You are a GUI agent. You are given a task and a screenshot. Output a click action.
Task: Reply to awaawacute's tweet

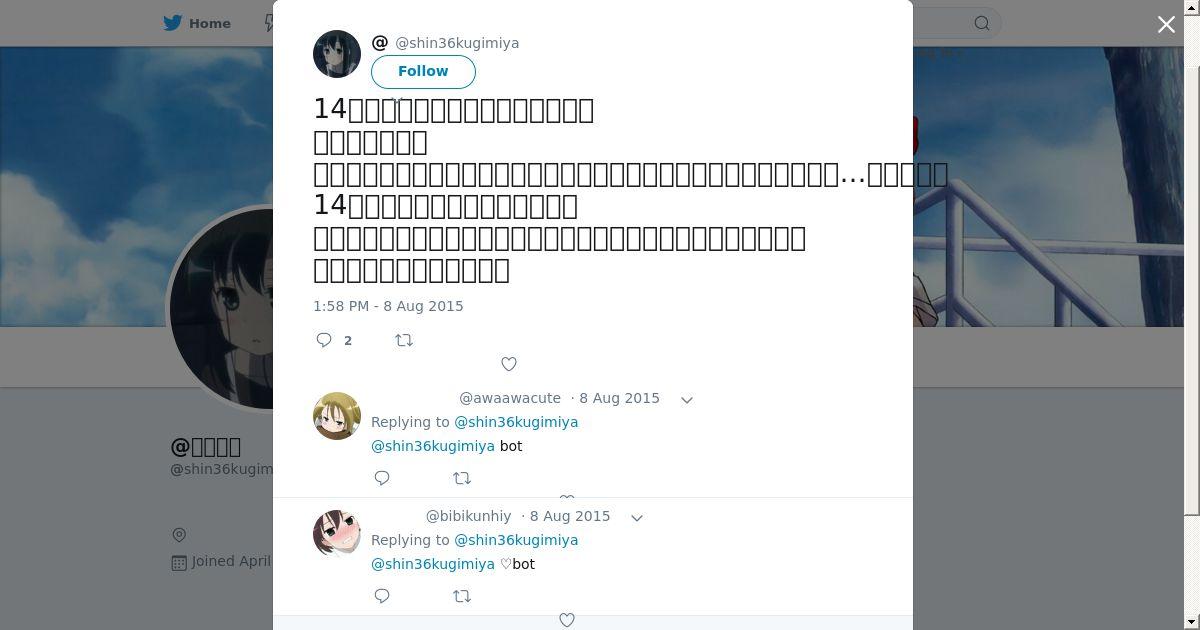coord(382,478)
